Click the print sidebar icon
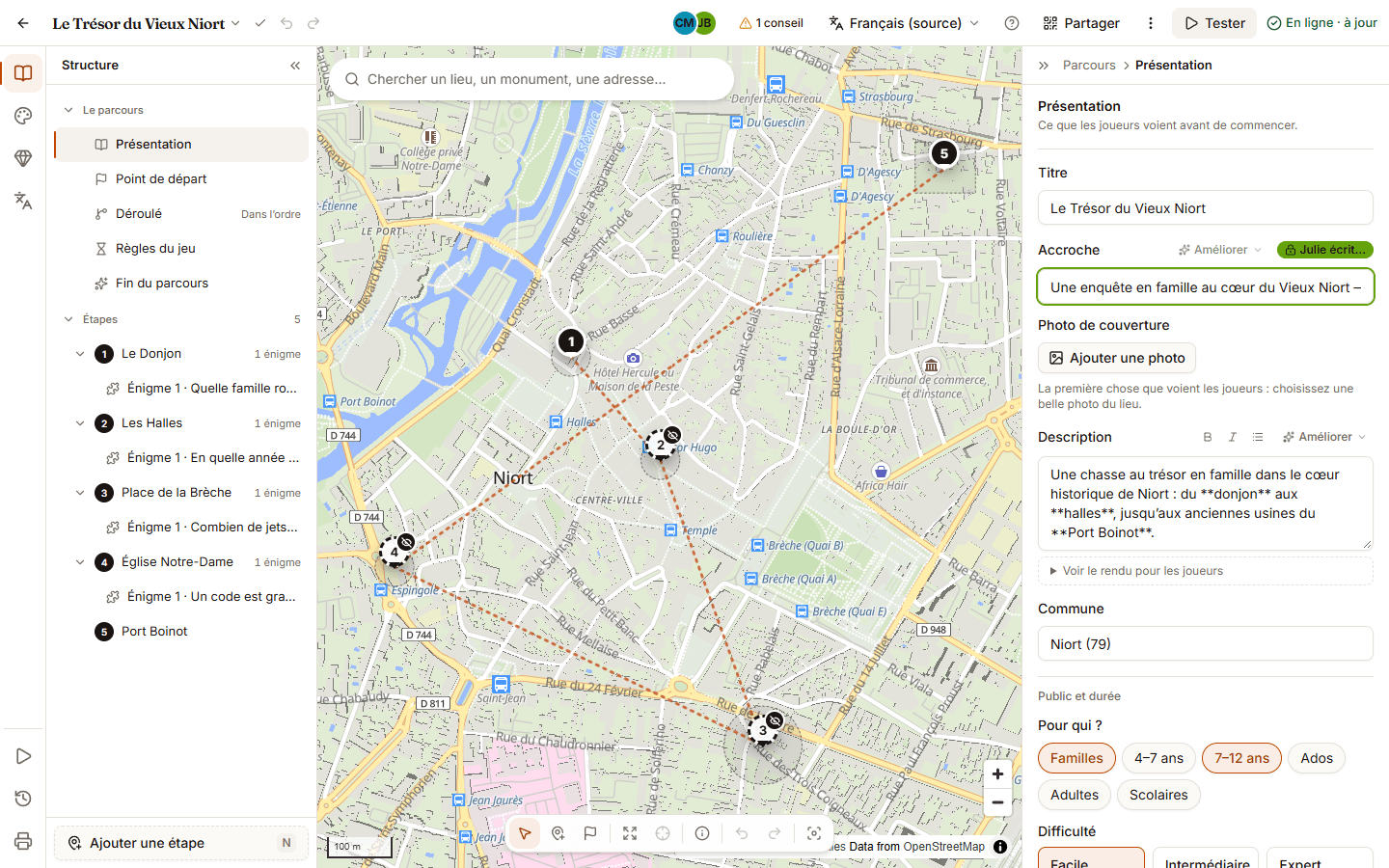1389x868 pixels. (23, 841)
